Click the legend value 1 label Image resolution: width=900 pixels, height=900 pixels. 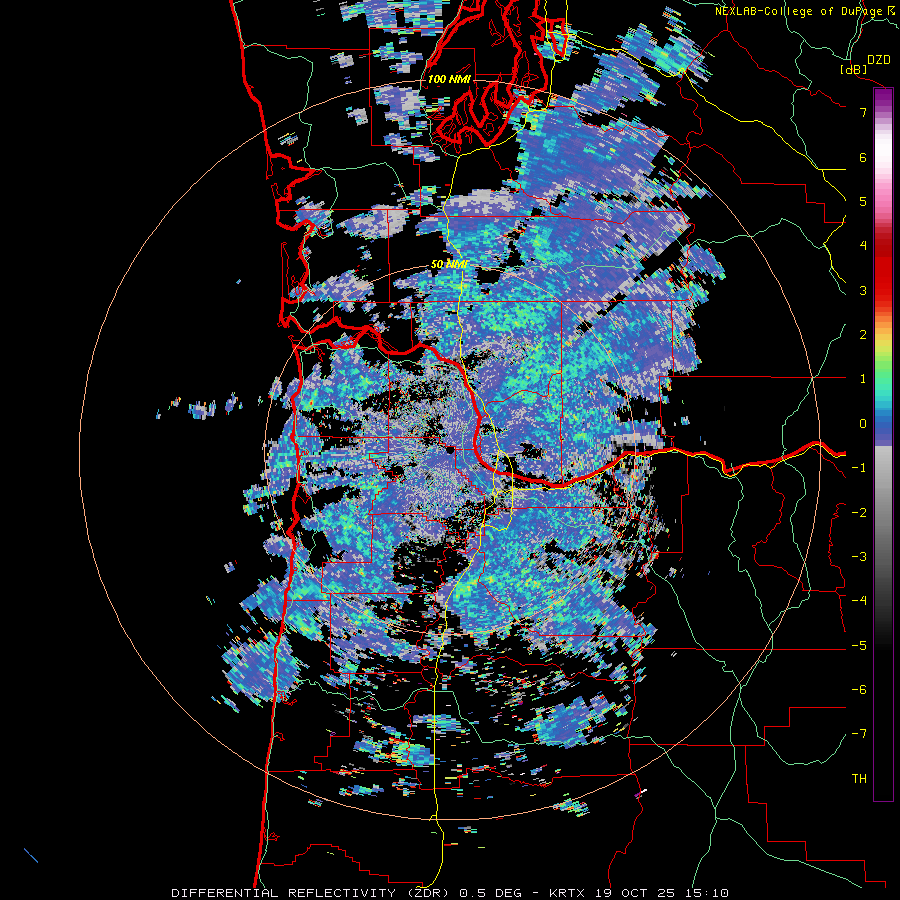click(863, 379)
